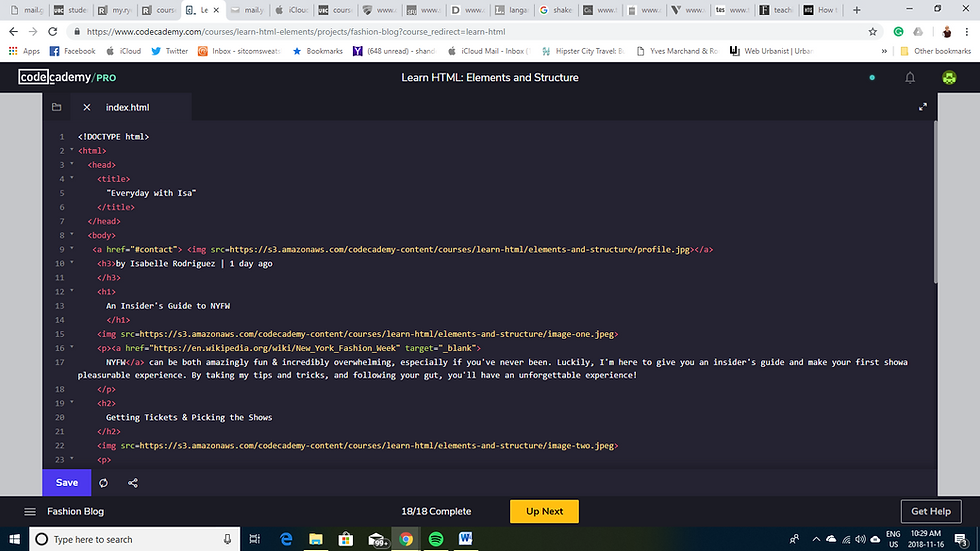Screen dimensions: 980x551
Task: Collapse the title tag fold arrow on line 4
Action: [x=72, y=178]
